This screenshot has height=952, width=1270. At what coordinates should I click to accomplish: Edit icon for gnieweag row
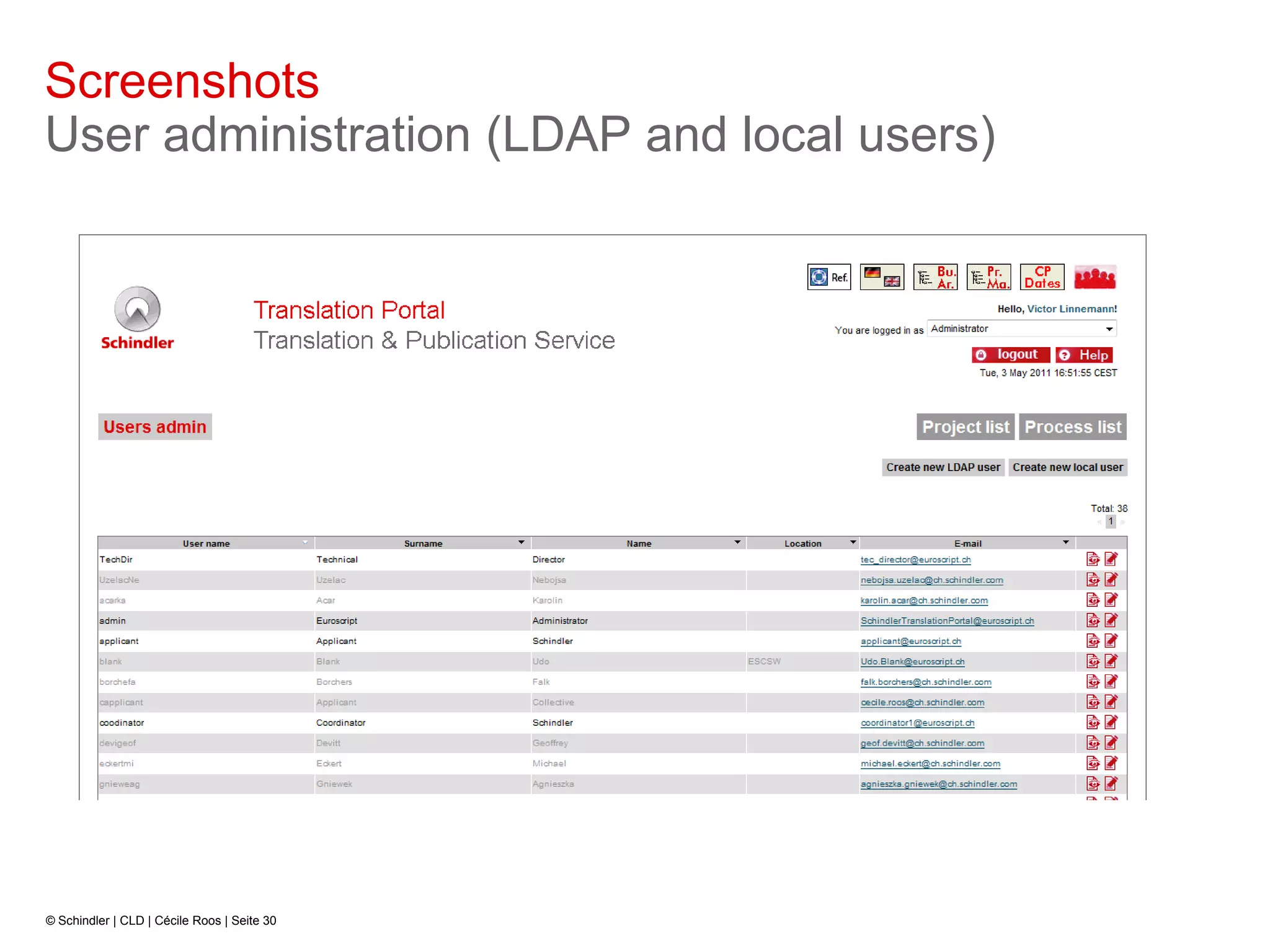(1111, 784)
